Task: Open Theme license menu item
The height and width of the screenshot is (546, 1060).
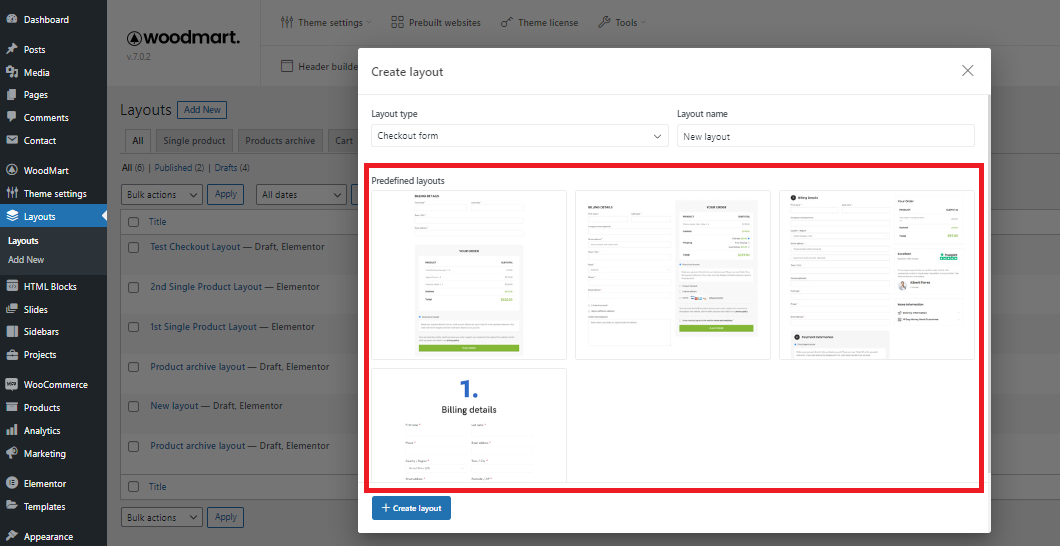Action: (x=539, y=22)
